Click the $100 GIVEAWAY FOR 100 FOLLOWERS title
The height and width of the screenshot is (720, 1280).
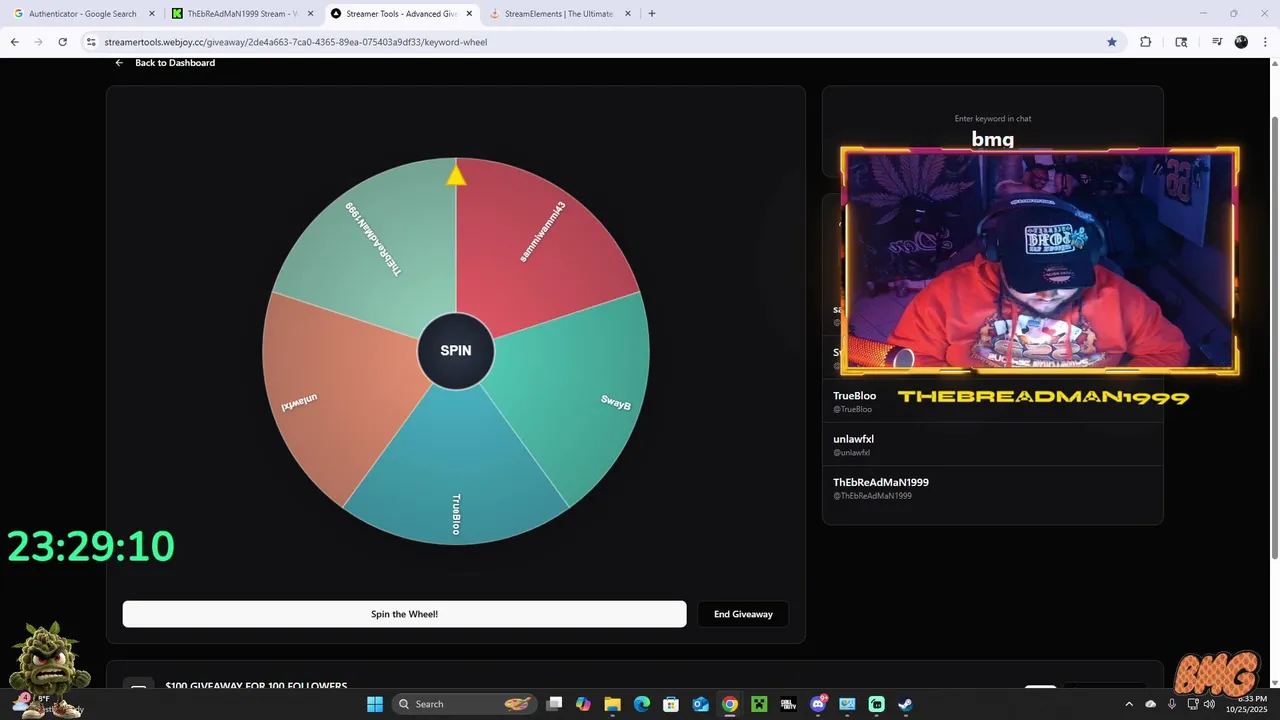point(256,686)
